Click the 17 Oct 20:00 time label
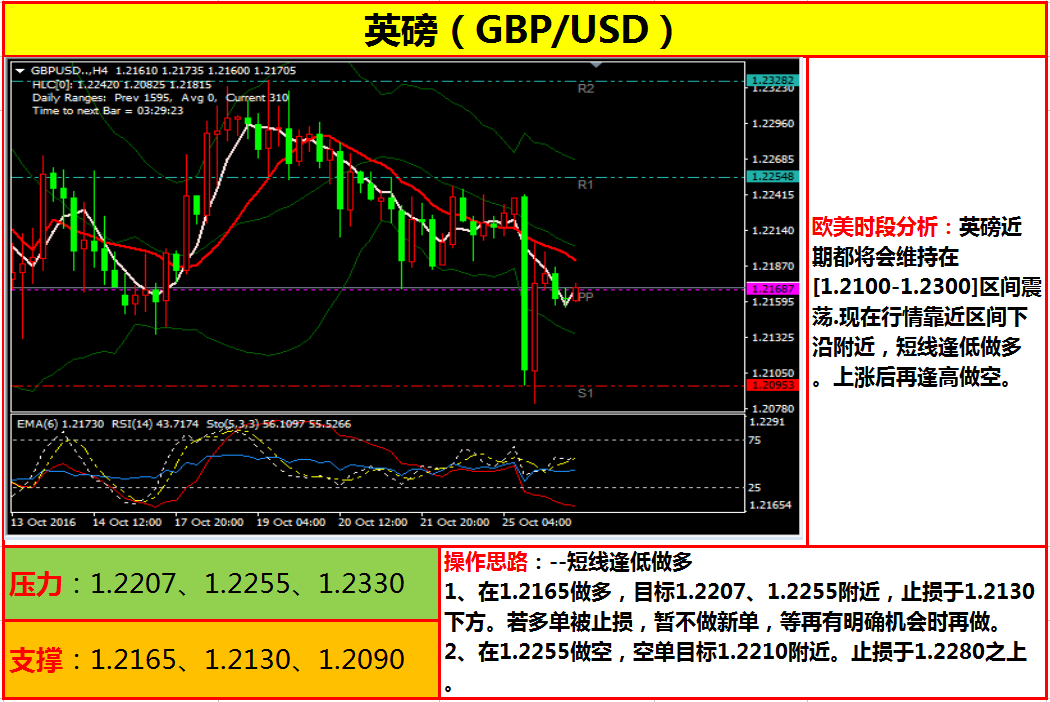Screen dimensions: 1050x702 (209, 522)
